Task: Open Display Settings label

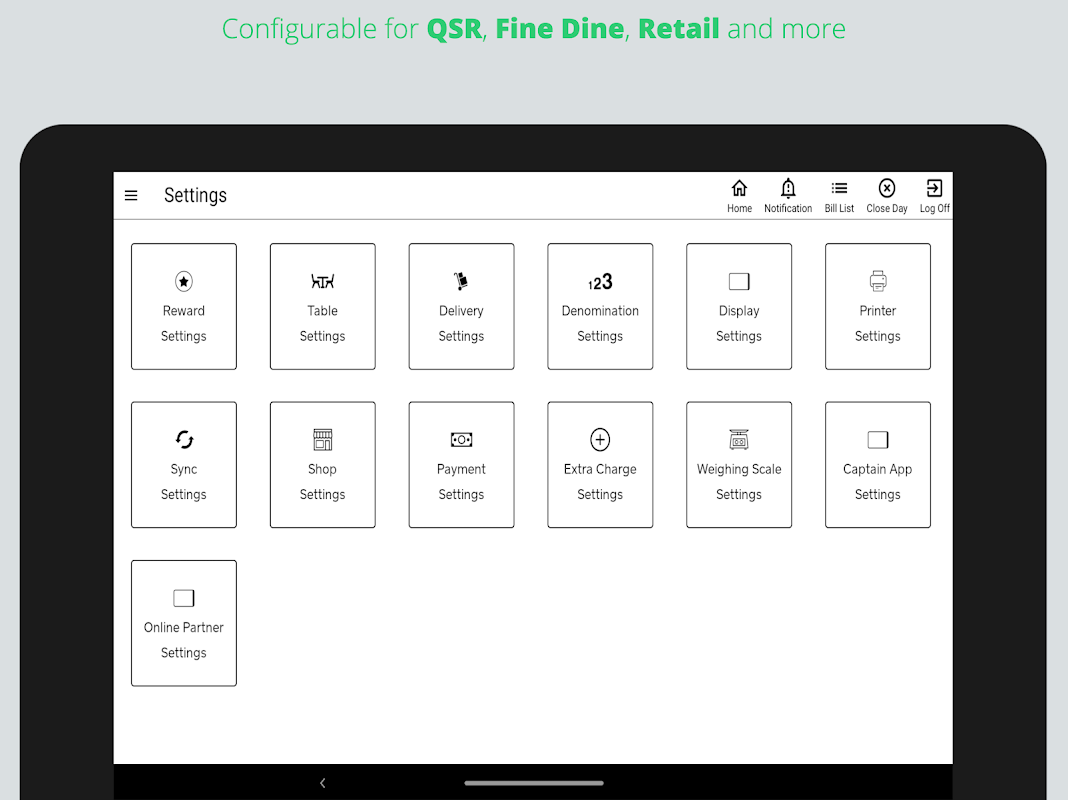Action: point(739,323)
